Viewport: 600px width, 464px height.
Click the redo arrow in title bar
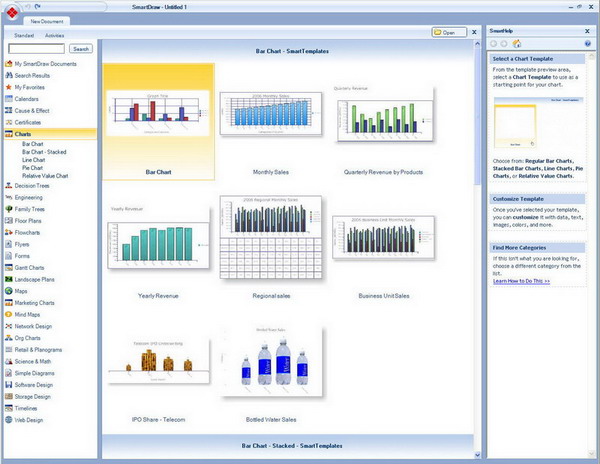pos(38,7)
